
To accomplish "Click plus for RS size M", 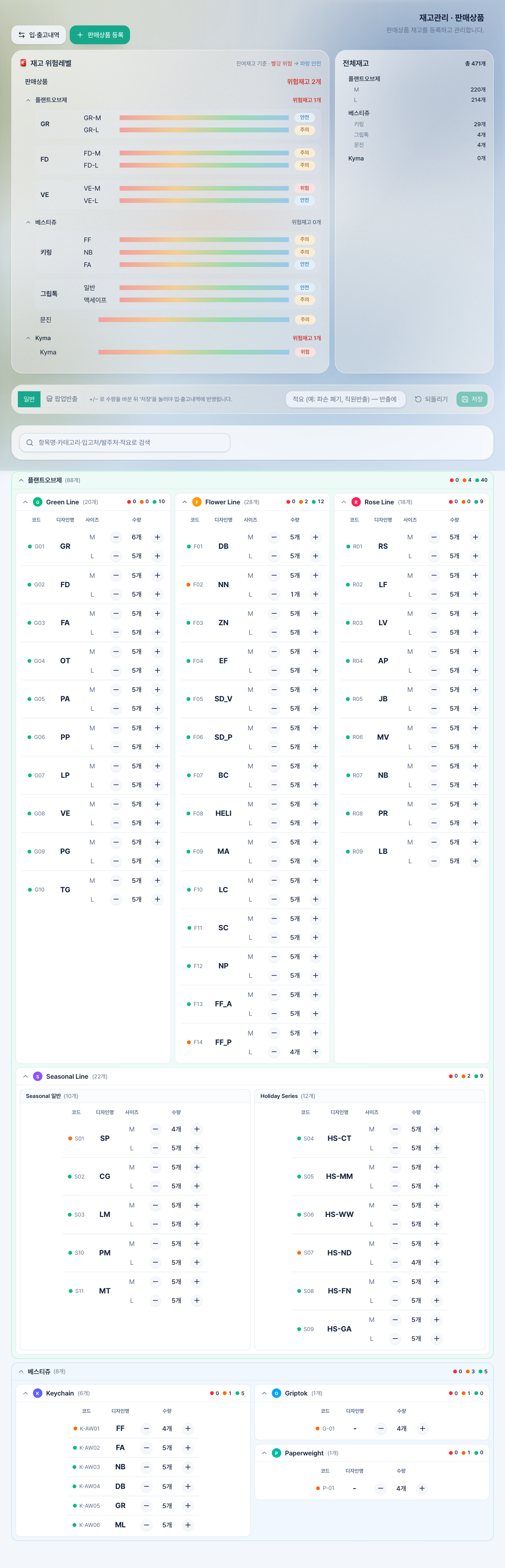I will [x=475, y=537].
